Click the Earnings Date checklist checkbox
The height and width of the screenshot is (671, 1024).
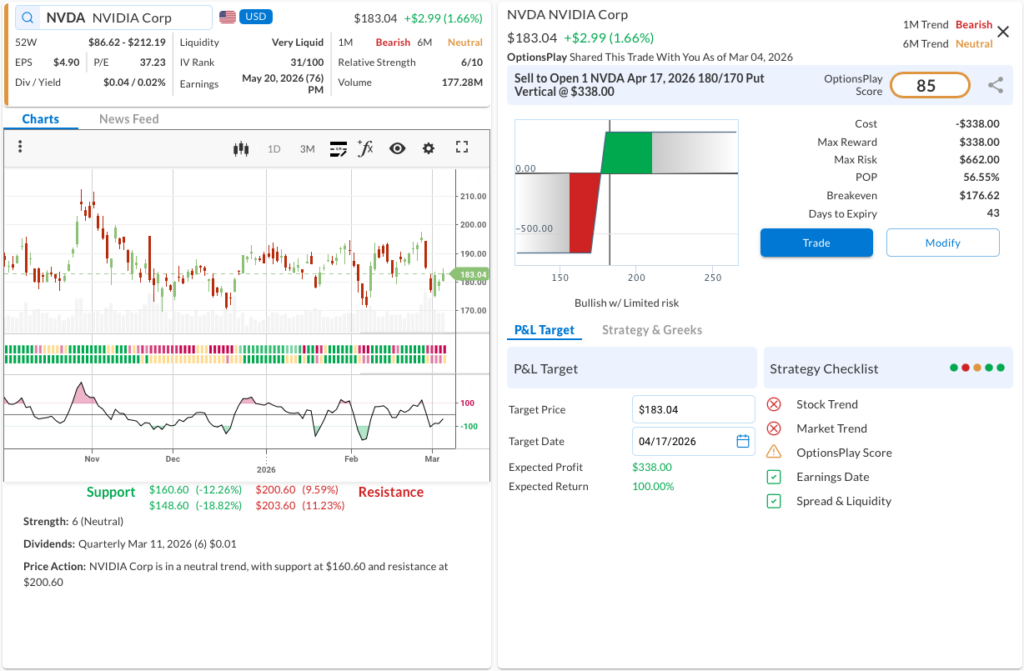pos(774,477)
